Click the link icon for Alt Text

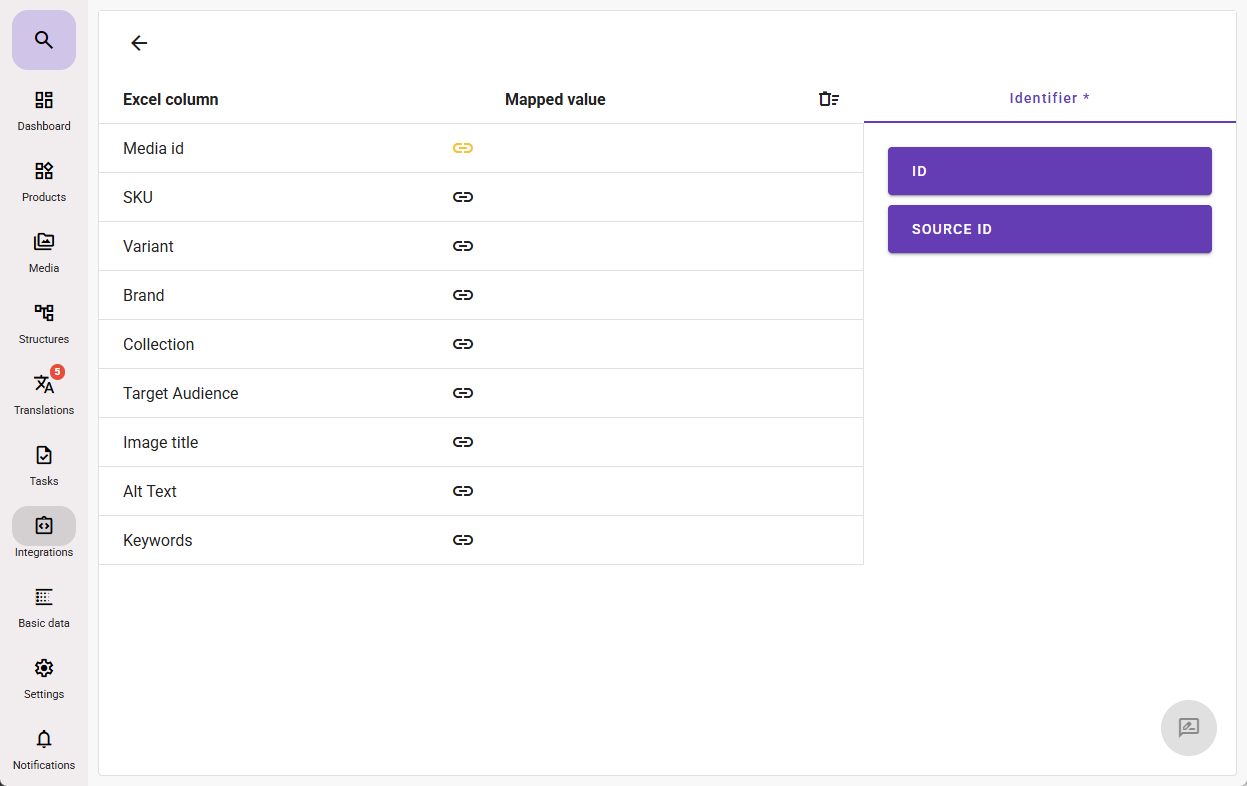[x=462, y=491]
